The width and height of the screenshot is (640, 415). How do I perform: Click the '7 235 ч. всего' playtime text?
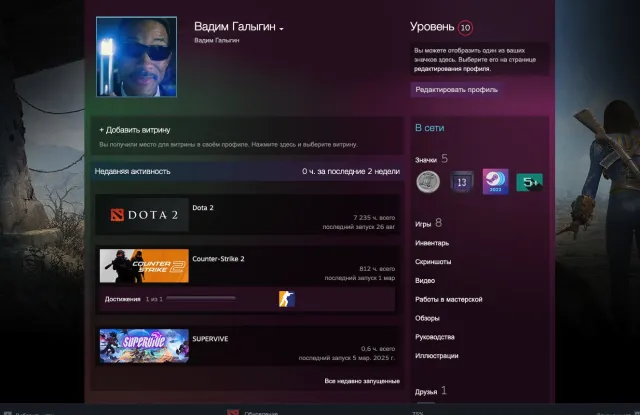[374, 217]
